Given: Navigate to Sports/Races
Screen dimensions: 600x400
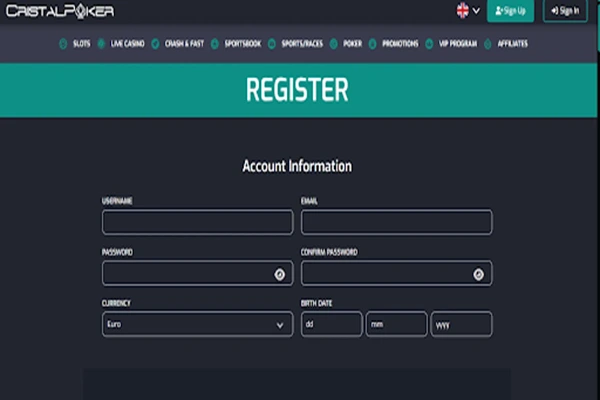Looking at the screenshot, I should [302, 44].
